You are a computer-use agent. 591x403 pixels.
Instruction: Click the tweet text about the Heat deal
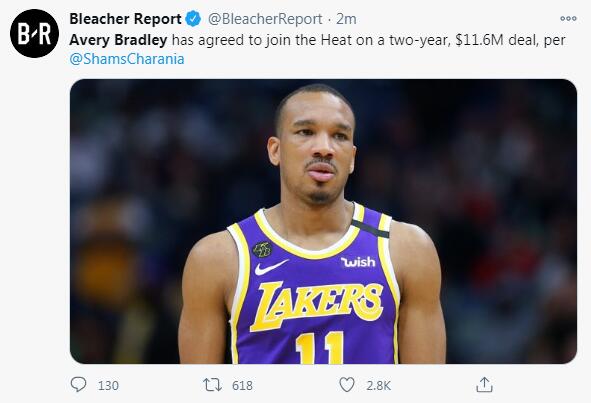(317, 49)
